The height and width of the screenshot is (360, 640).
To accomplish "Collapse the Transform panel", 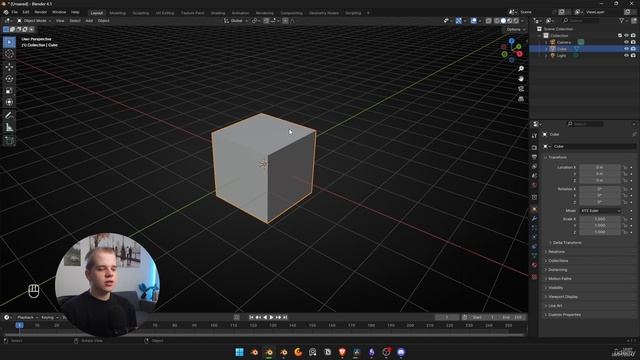I will (556, 157).
